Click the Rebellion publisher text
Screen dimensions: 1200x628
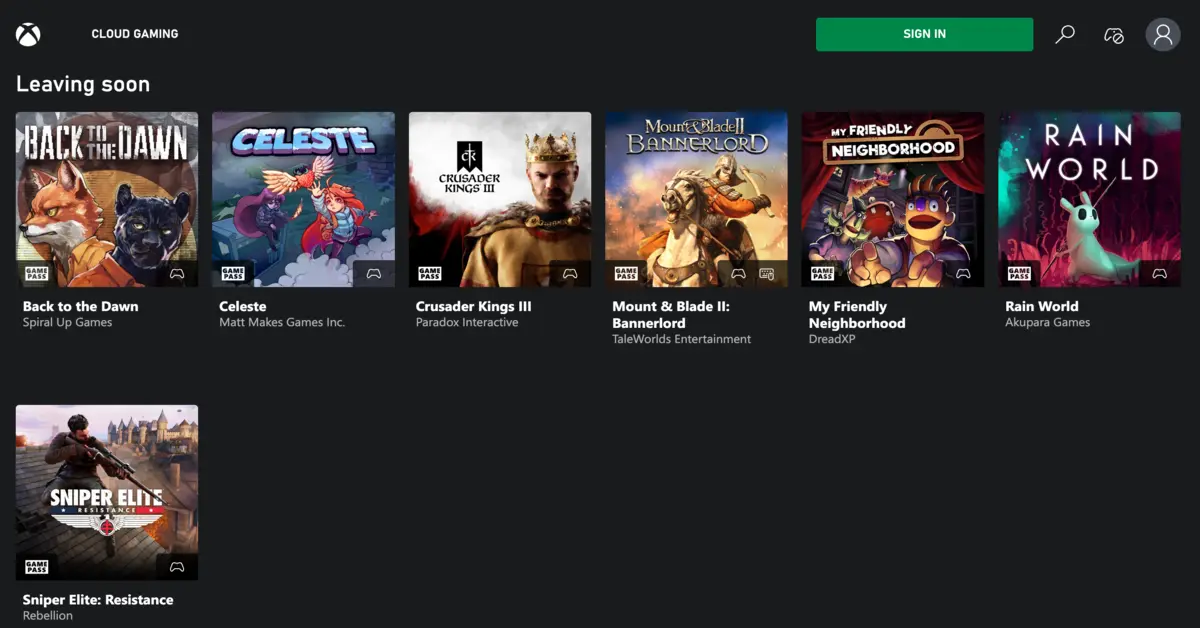click(x=48, y=616)
